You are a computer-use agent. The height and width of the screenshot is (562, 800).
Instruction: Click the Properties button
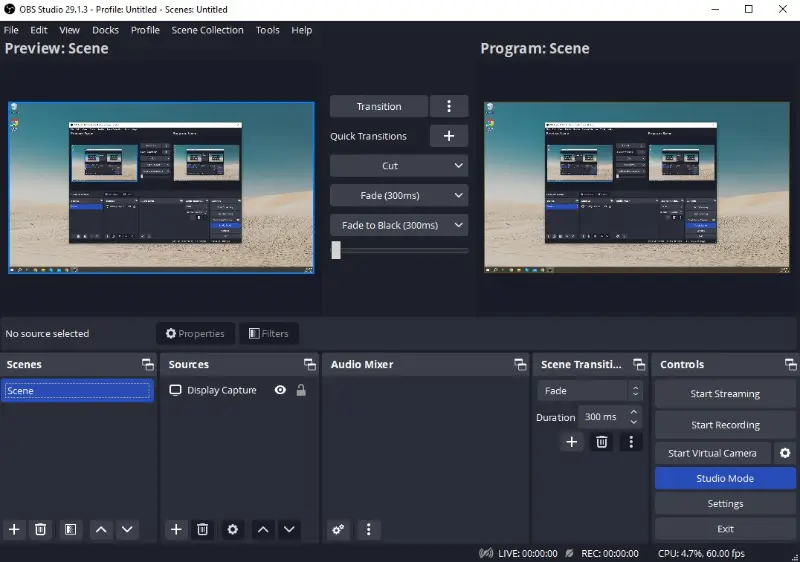195,334
